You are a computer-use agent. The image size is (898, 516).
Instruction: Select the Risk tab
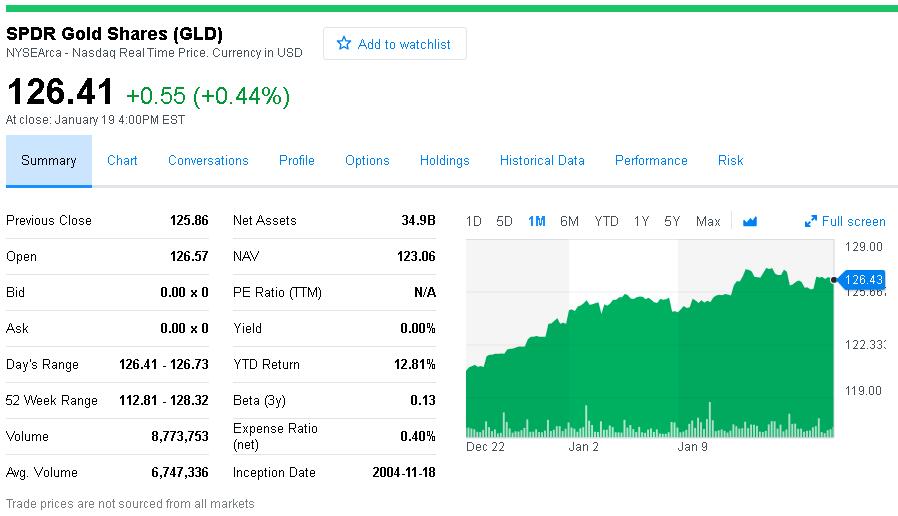pos(730,161)
